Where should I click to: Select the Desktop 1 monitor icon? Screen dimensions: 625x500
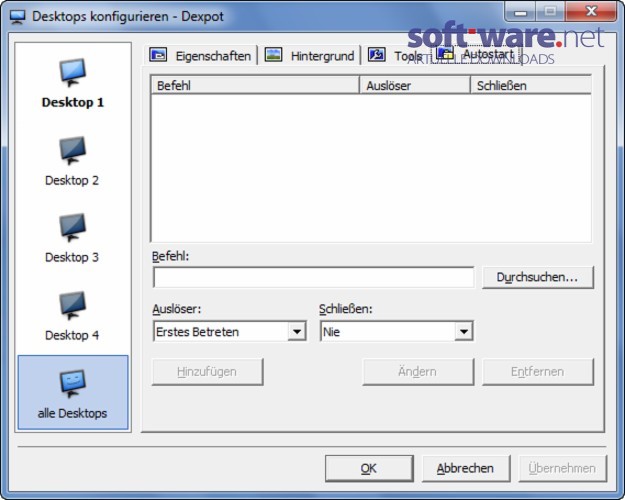pos(73,72)
